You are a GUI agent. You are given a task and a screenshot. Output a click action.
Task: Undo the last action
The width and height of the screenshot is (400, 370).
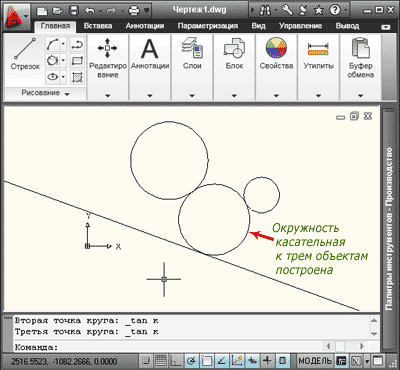pos(89,11)
